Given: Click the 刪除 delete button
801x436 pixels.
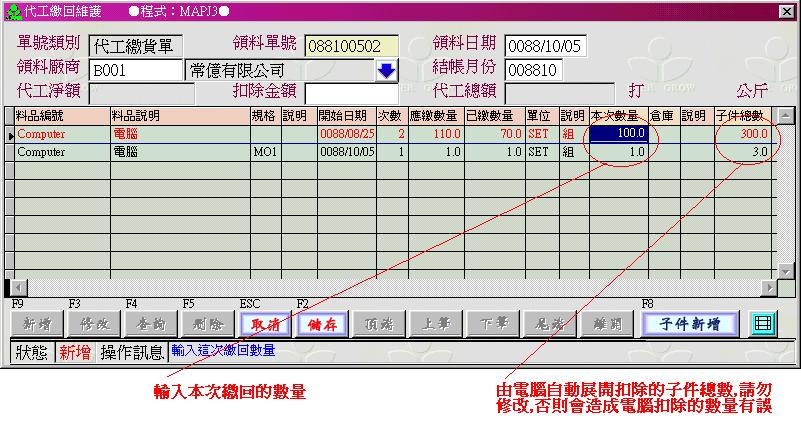Looking at the screenshot, I should (206, 324).
